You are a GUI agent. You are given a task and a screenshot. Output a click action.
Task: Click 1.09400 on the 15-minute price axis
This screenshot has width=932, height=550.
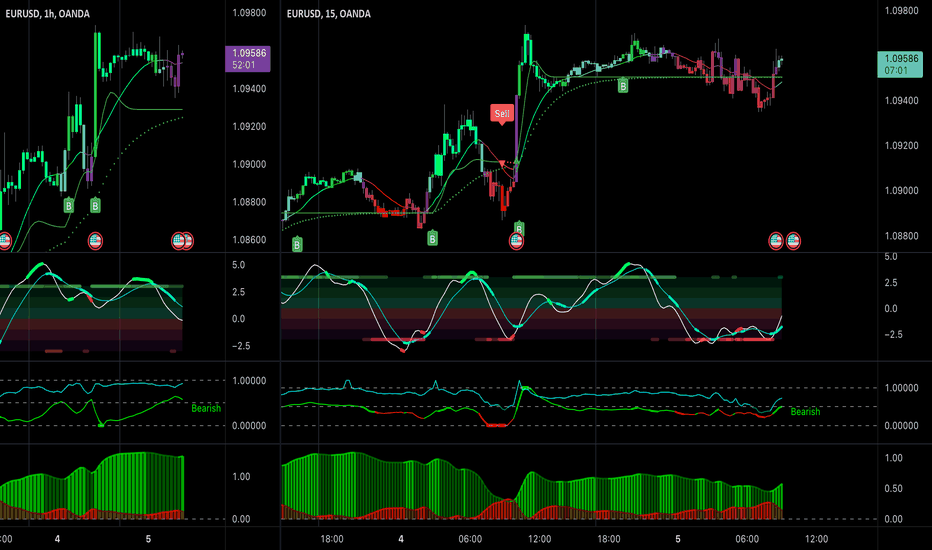[x=902, y=100]
